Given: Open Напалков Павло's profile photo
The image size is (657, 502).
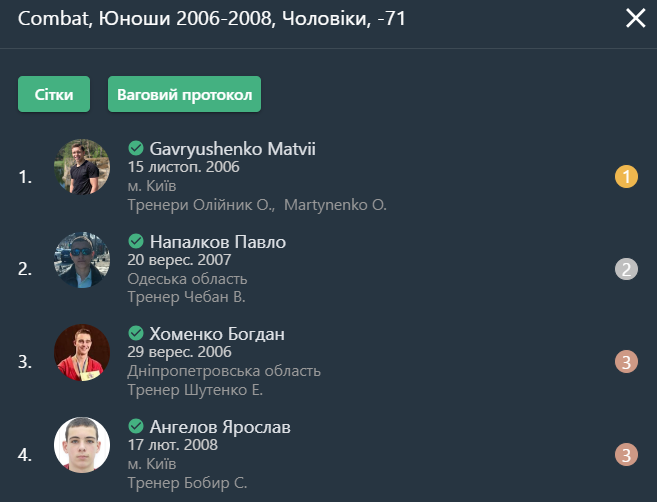Looking at the screenshot, I should tap(82, 260).
